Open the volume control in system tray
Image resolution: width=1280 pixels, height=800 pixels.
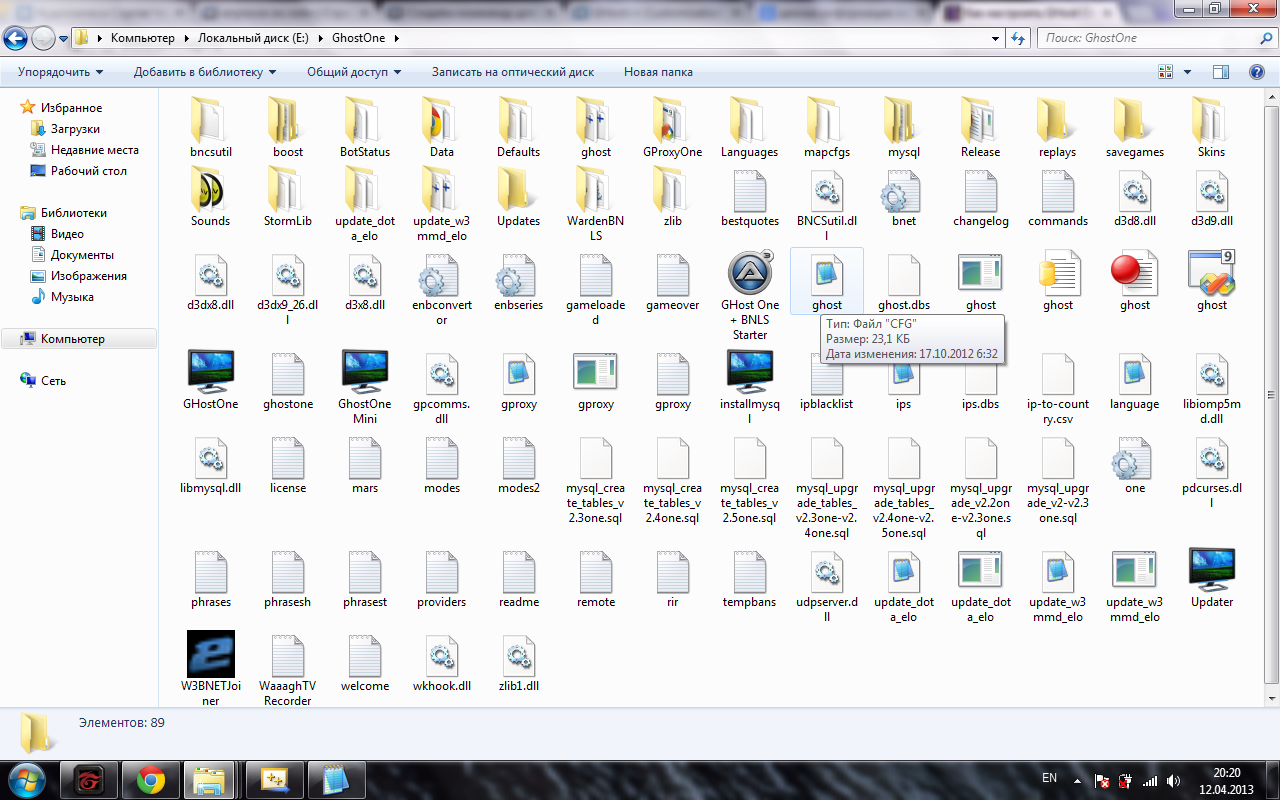[1172, 781]
